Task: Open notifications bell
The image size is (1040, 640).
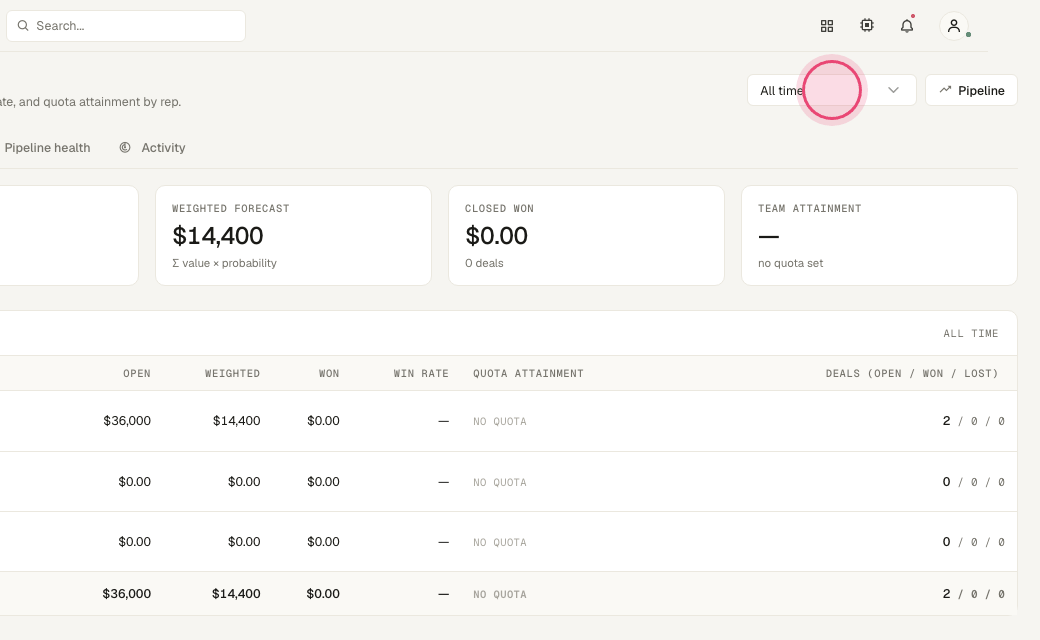Action: coord(907,26)
